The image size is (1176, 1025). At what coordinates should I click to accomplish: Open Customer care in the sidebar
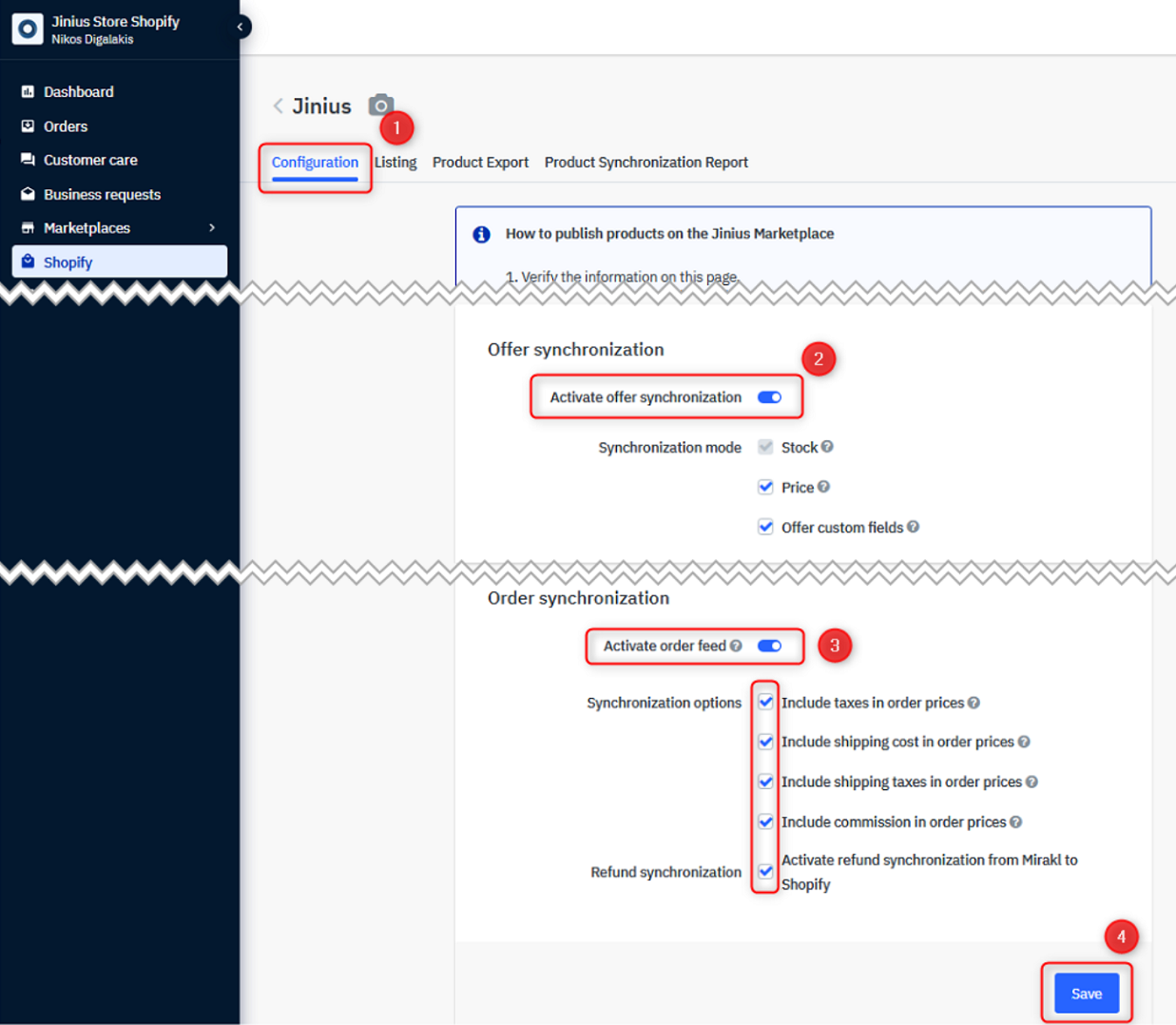90,160
